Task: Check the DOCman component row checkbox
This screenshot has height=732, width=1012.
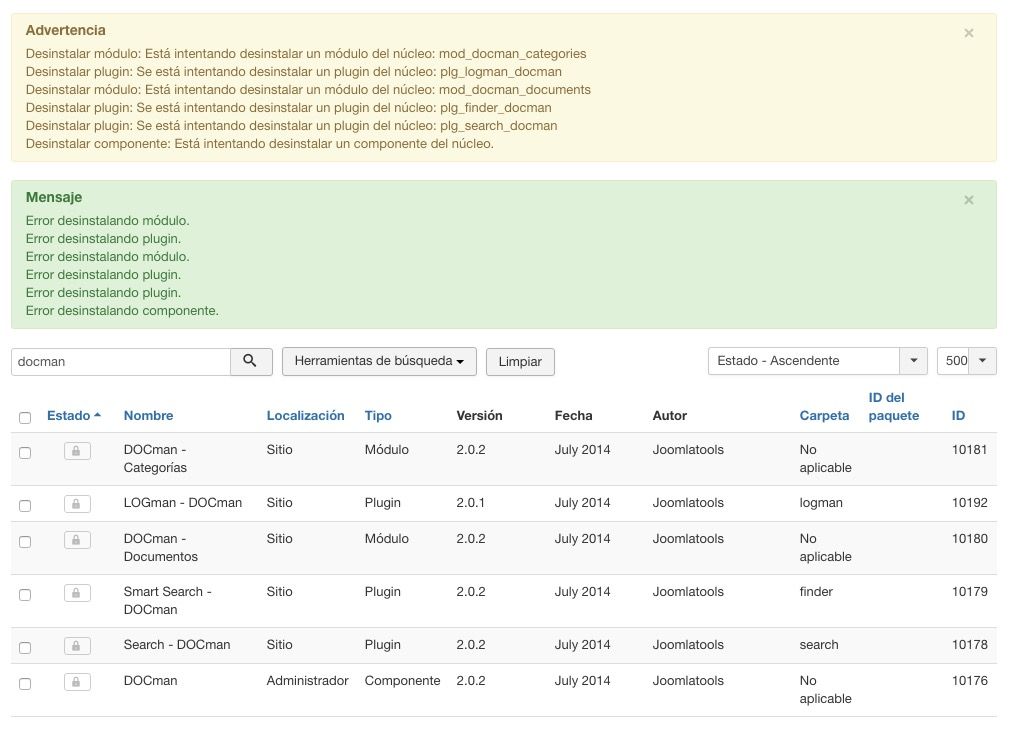Action: tap(25, 684)
